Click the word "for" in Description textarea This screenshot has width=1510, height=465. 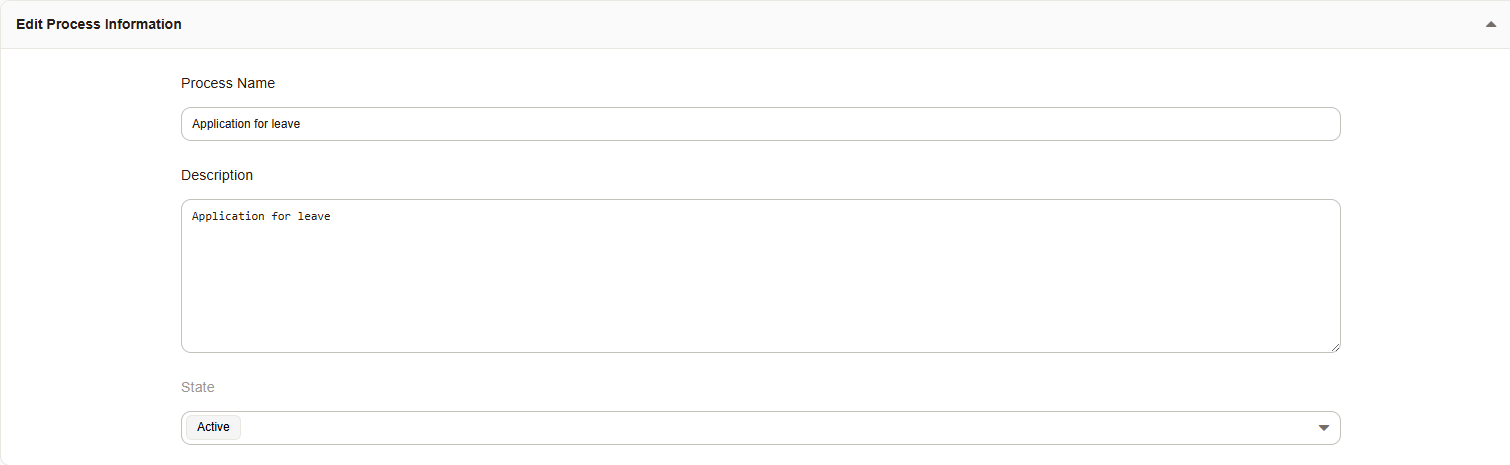pyautogui.click(x=281, y=216)
